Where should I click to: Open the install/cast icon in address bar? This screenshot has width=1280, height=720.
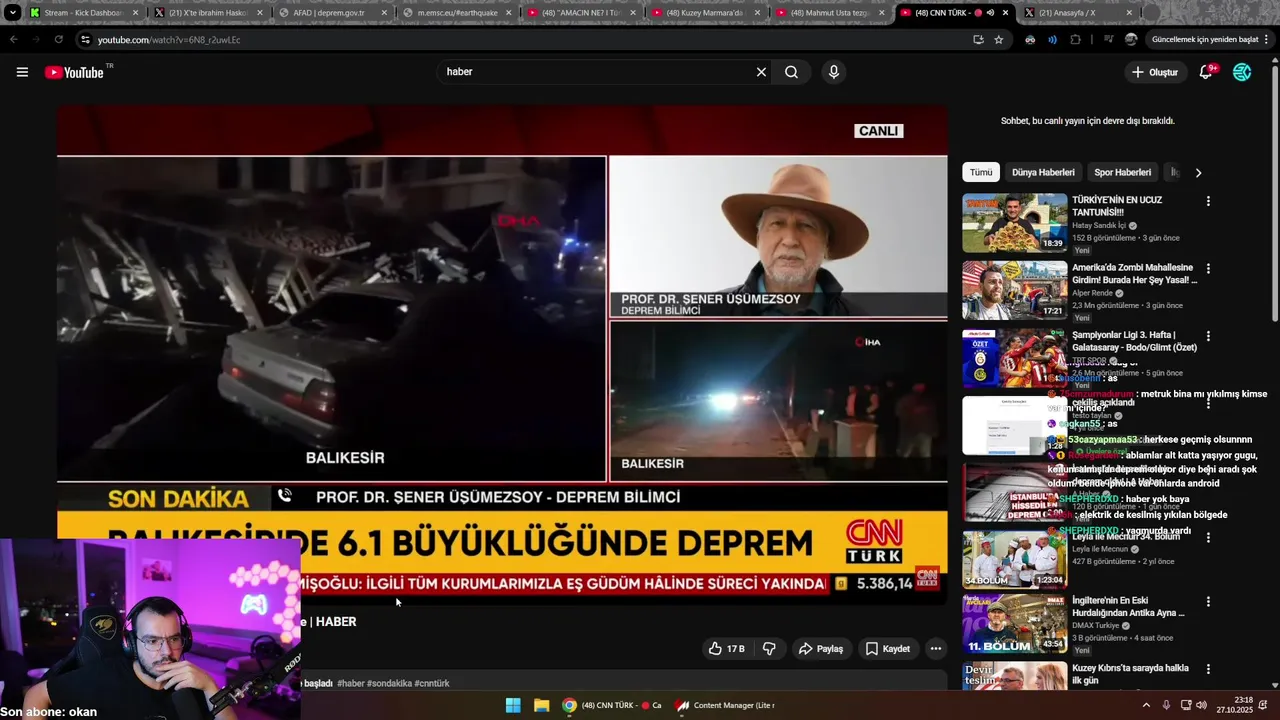point(978,40)
